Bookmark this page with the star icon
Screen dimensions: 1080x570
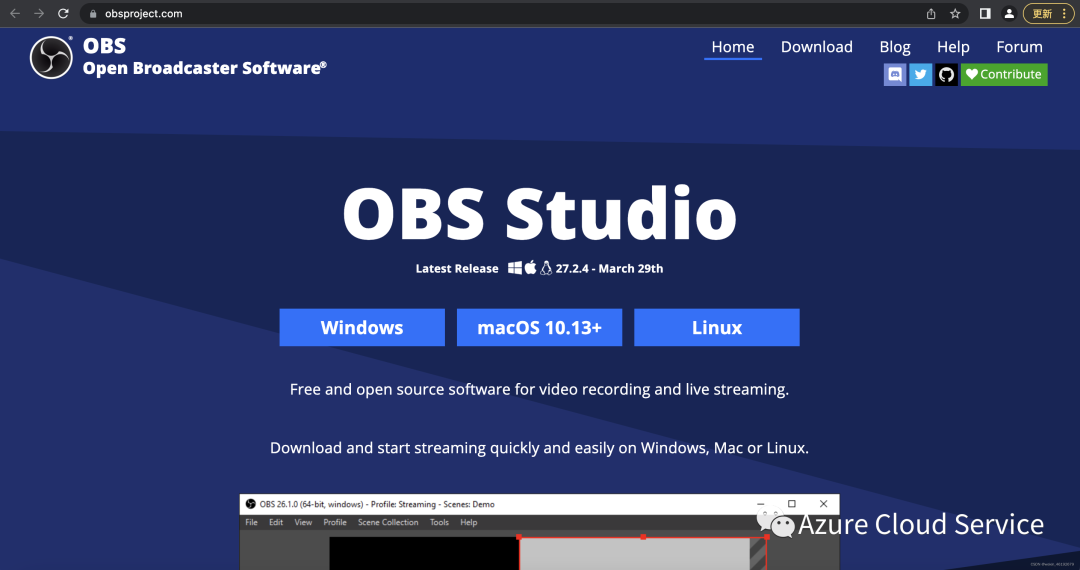coord(955,14)
